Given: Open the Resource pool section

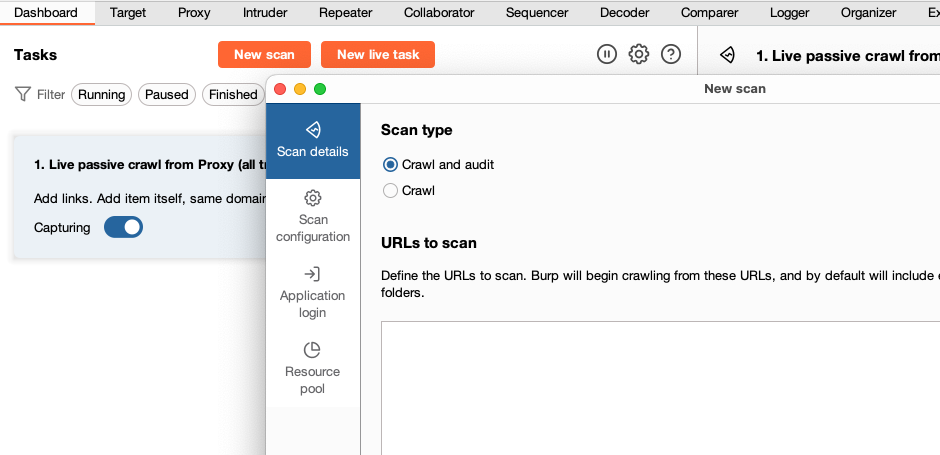Looking at the screenshot, I should coord(313,368).
